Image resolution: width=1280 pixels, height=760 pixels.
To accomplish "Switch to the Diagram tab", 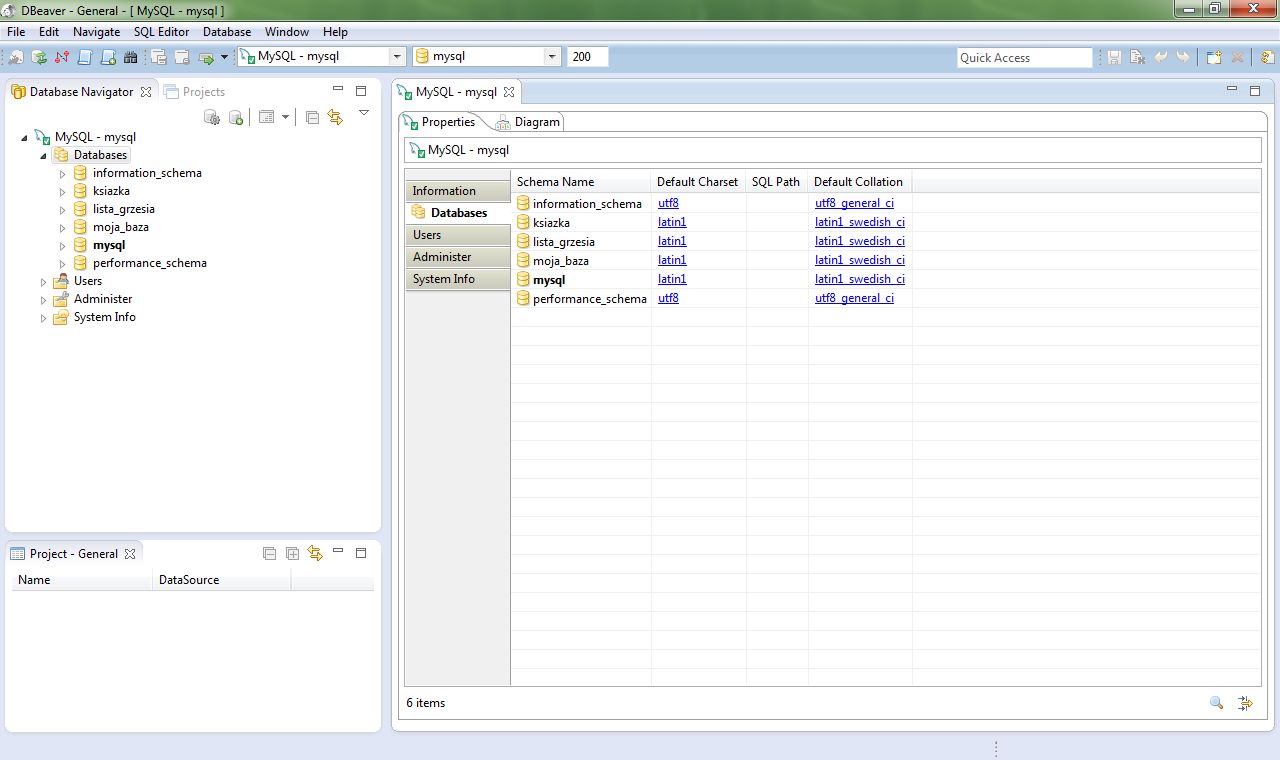I will tap(529, 122).
